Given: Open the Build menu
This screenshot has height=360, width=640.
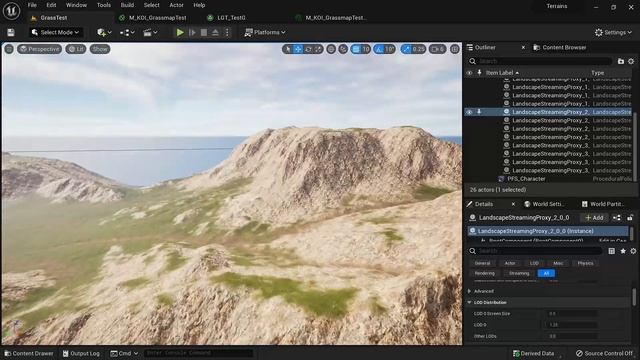Looking at the screenshot, I should pos(127,5).
